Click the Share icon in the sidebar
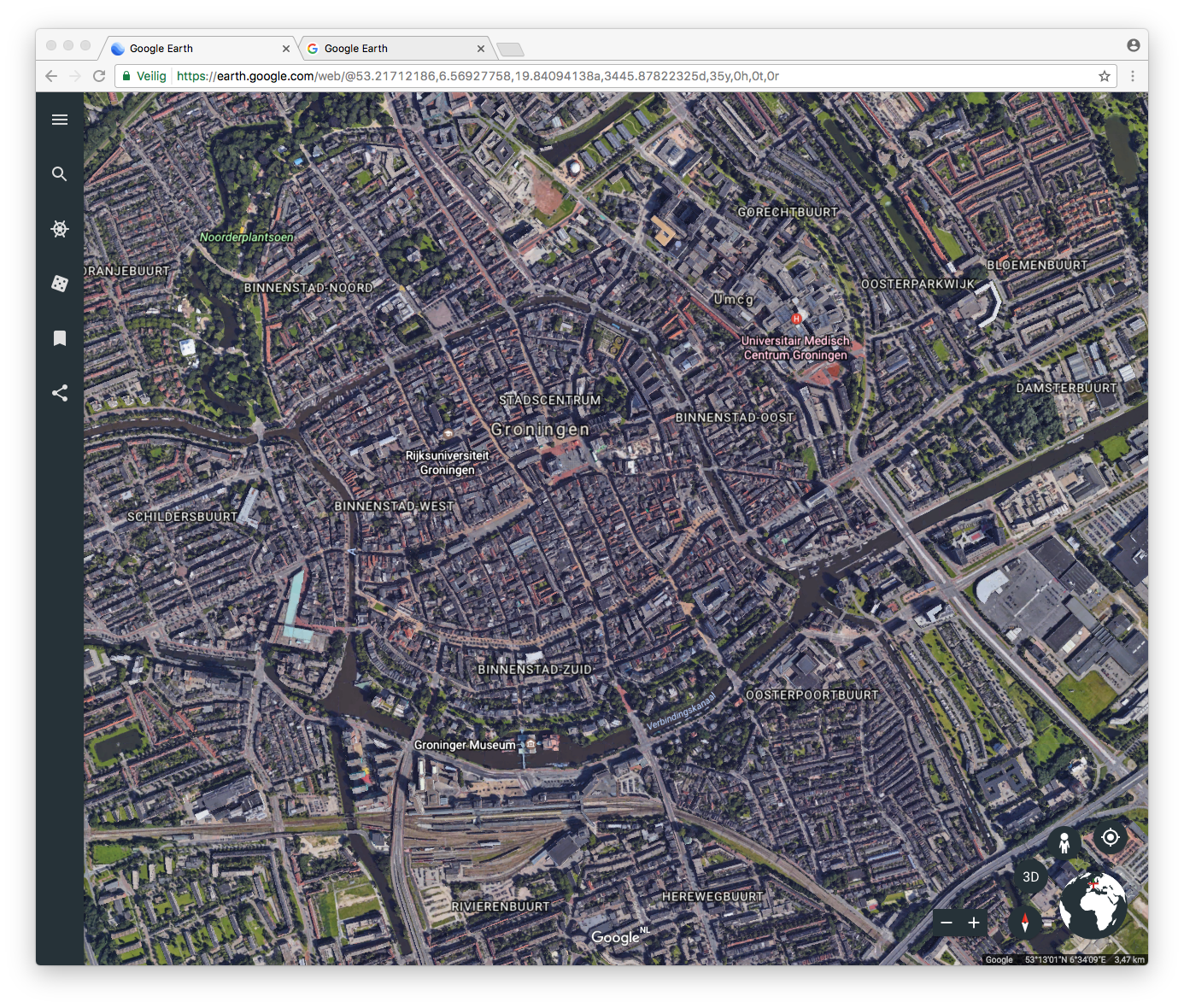Screen dimensions: 1184x1008 [x=60, y=393]
